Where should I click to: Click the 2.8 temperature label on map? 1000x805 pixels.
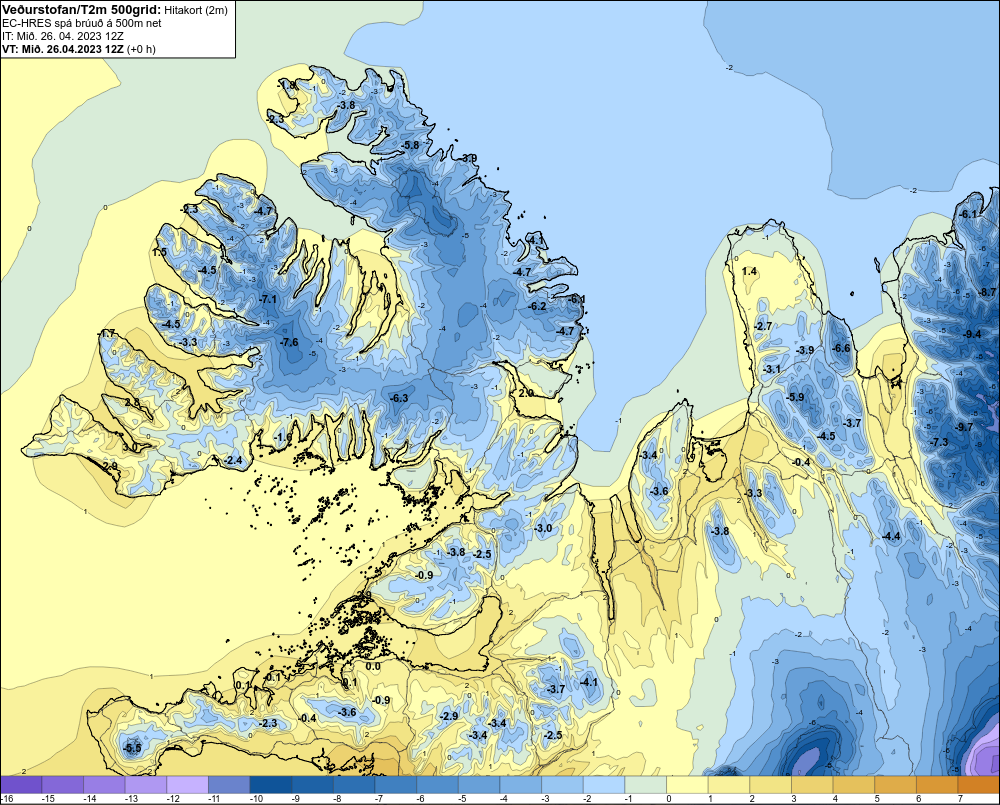[x=132, y=402]
